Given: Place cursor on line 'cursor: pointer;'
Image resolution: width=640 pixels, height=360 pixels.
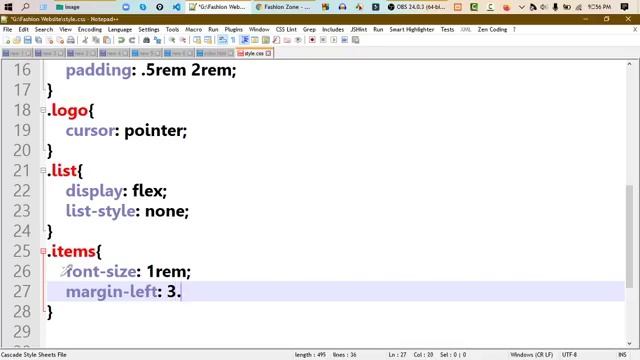Looking at the screenshot, I should (x=126, y=131).
